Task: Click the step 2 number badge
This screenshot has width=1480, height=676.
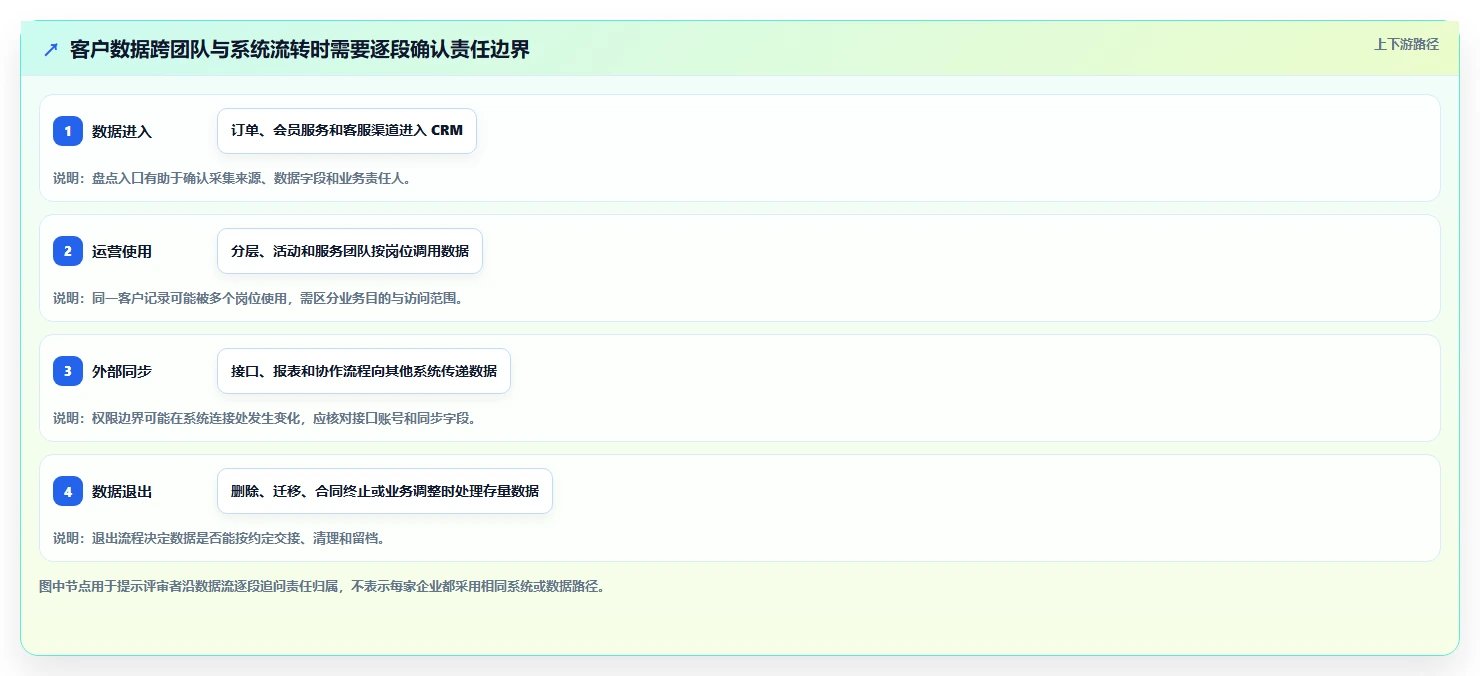Action: [68, 251]
